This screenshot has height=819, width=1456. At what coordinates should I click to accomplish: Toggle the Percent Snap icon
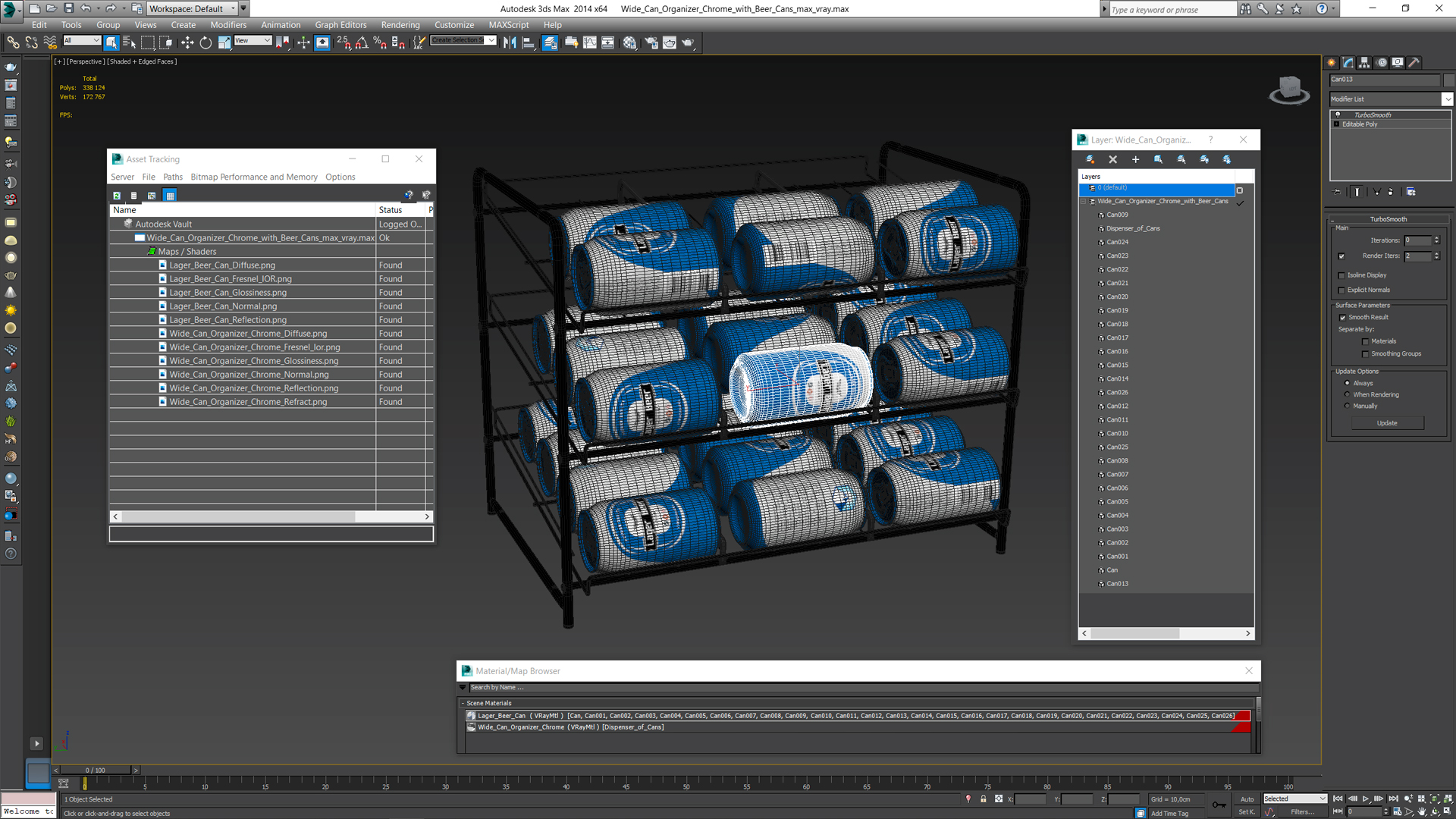point(380,42)
